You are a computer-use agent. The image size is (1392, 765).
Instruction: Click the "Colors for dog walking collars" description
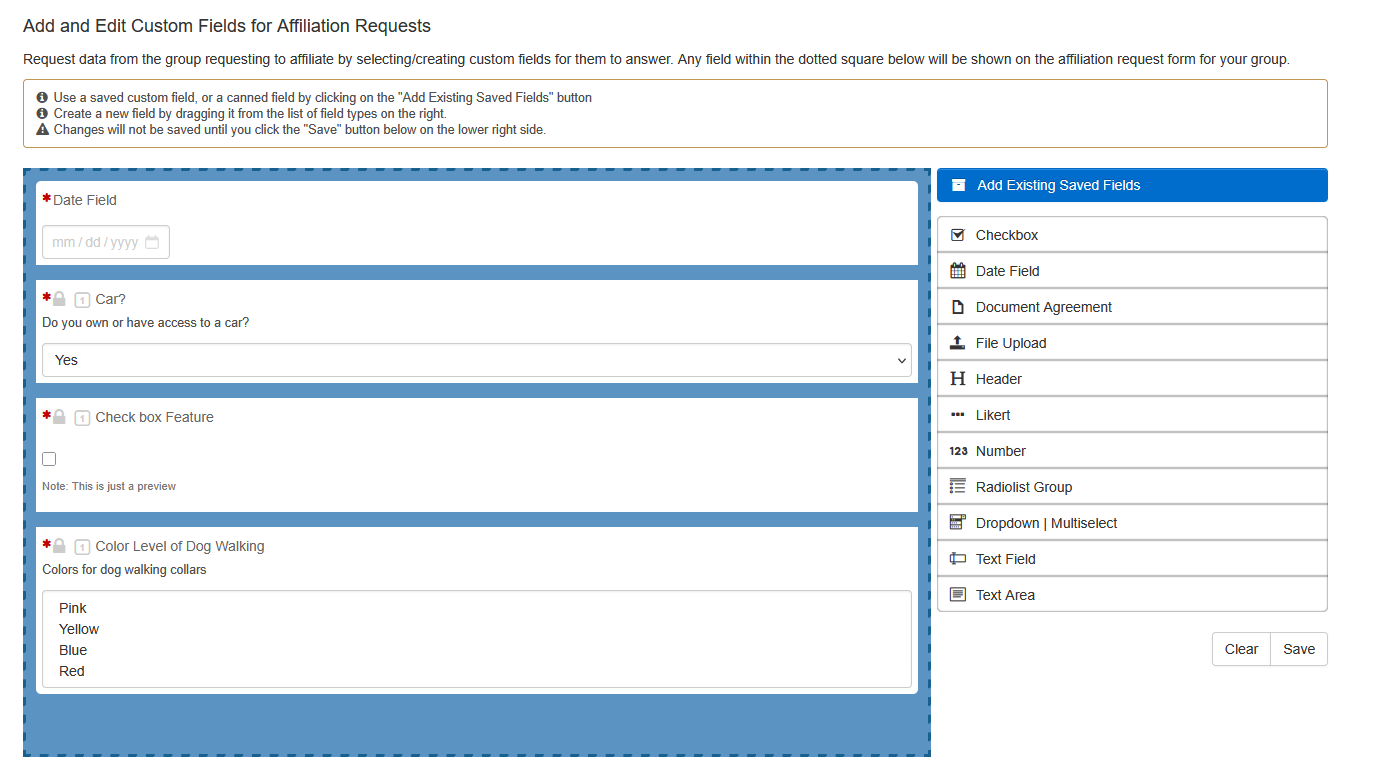click(125, 570)
